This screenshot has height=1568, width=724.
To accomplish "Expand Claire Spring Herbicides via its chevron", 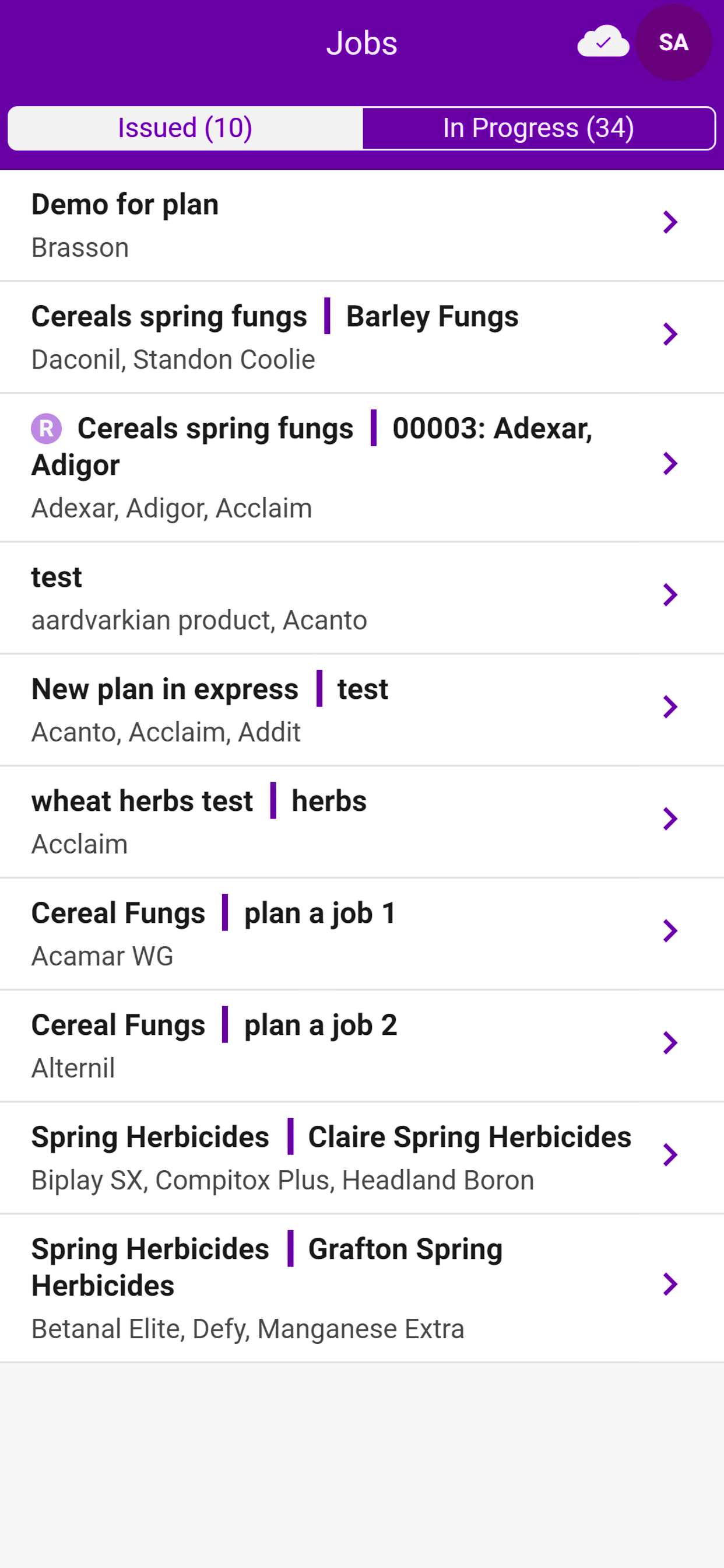I will 670,1154.
